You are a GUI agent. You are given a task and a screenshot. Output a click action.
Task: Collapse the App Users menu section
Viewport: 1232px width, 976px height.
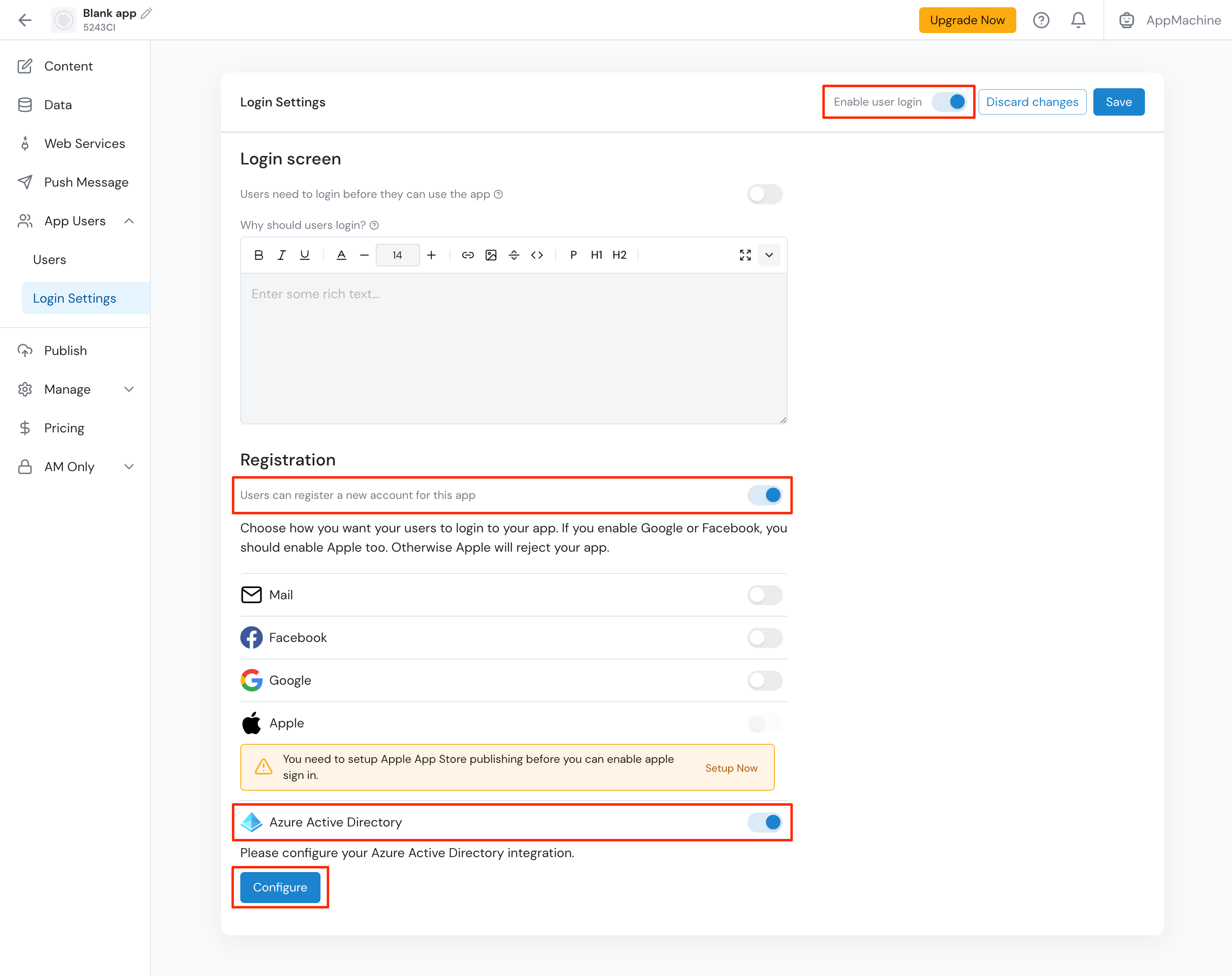pyautogui.click(x=129, y=221)
